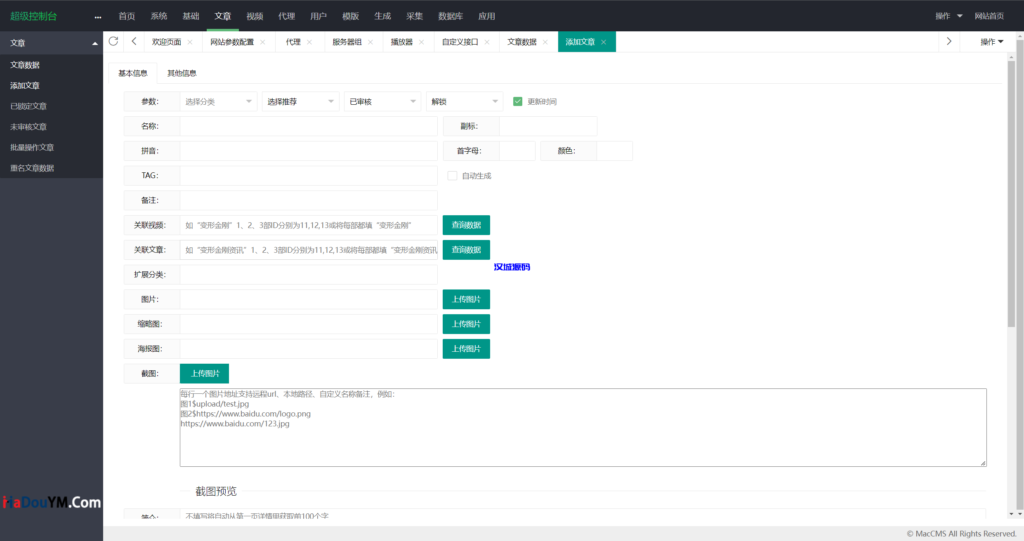Uncheck the 更新时间 checkbox
This screenshot has height=541, width=1024.
[x=518, y=101]
